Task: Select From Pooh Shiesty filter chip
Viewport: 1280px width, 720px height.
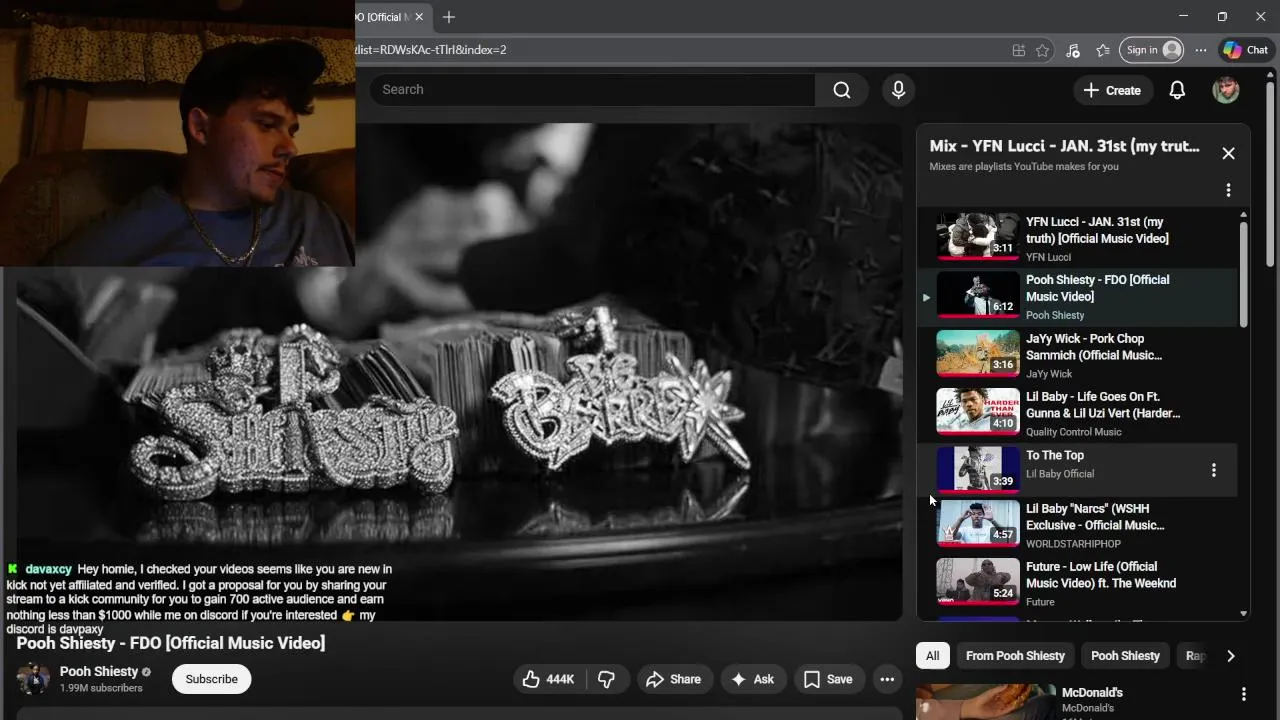Action: pos(1015,656)
